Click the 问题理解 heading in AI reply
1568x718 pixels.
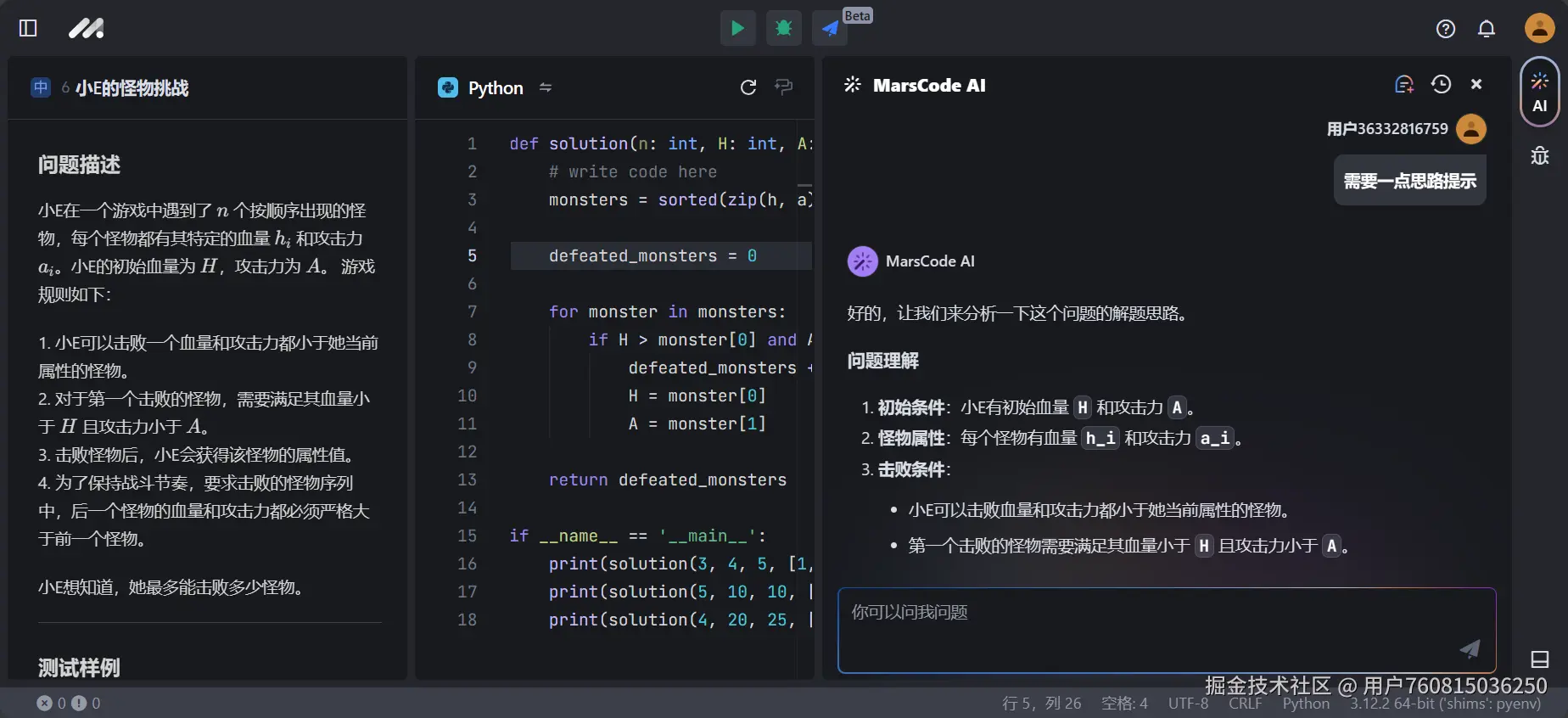(x=883, y=361)
